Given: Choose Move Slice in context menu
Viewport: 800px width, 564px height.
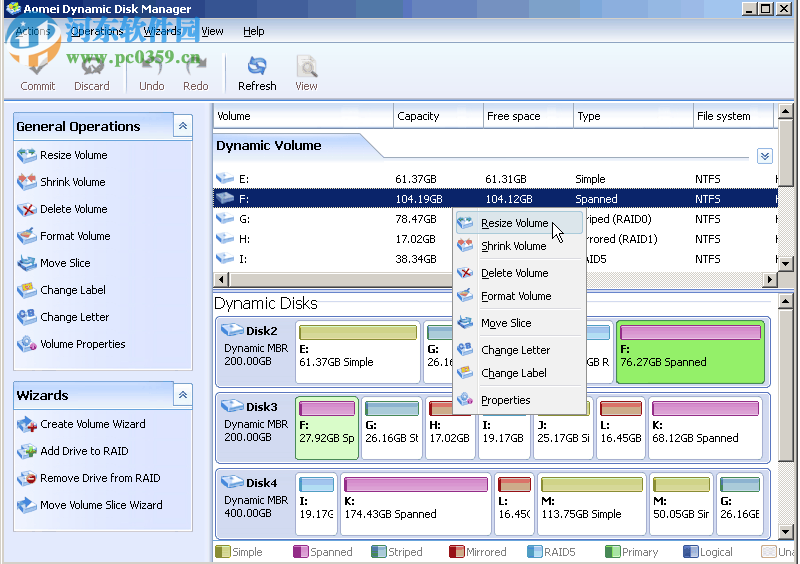Looking at the screenshot, I should tap(519, 323).
